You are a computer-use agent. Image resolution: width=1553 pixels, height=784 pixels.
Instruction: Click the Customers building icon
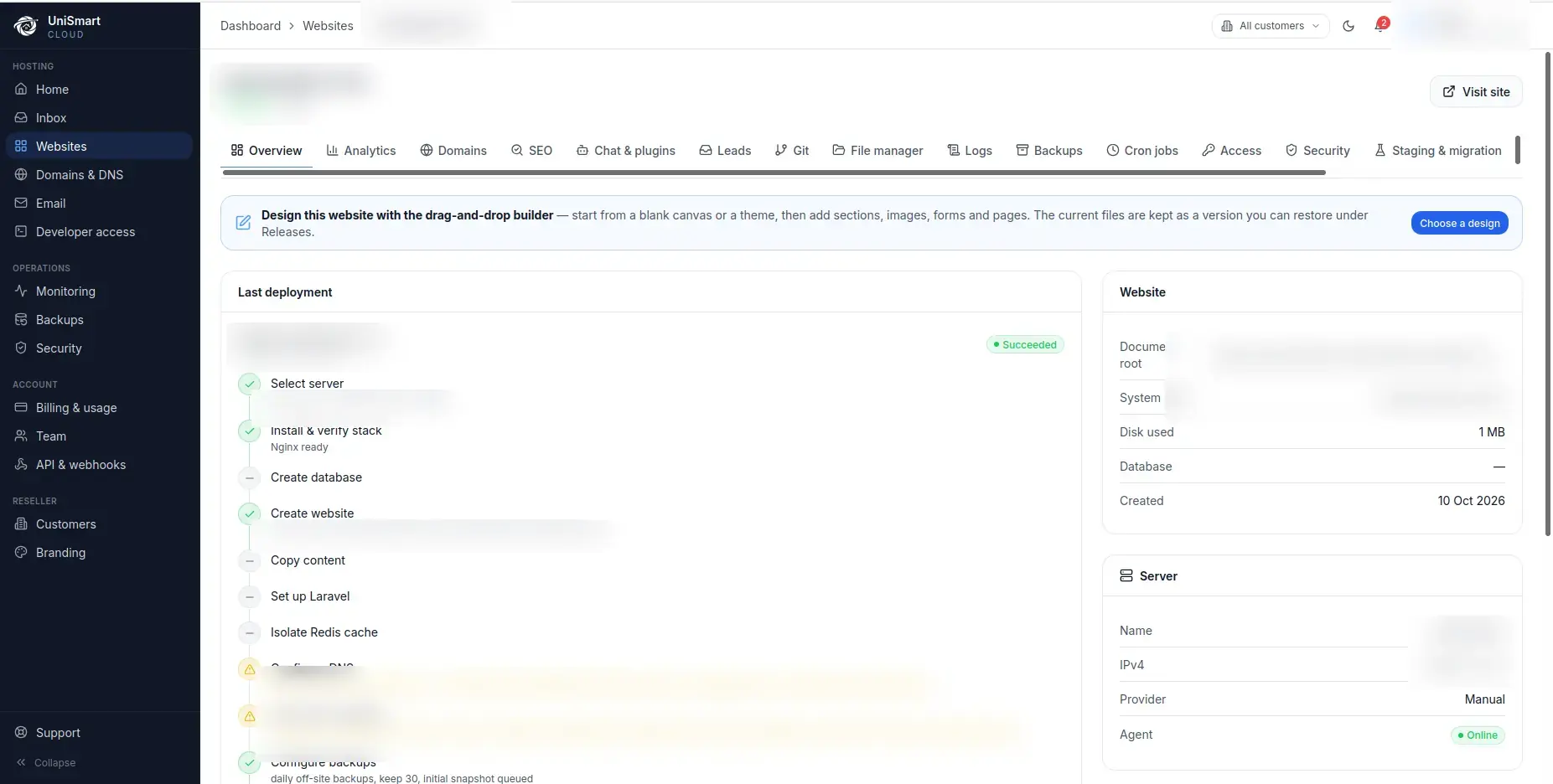point(21,524)
